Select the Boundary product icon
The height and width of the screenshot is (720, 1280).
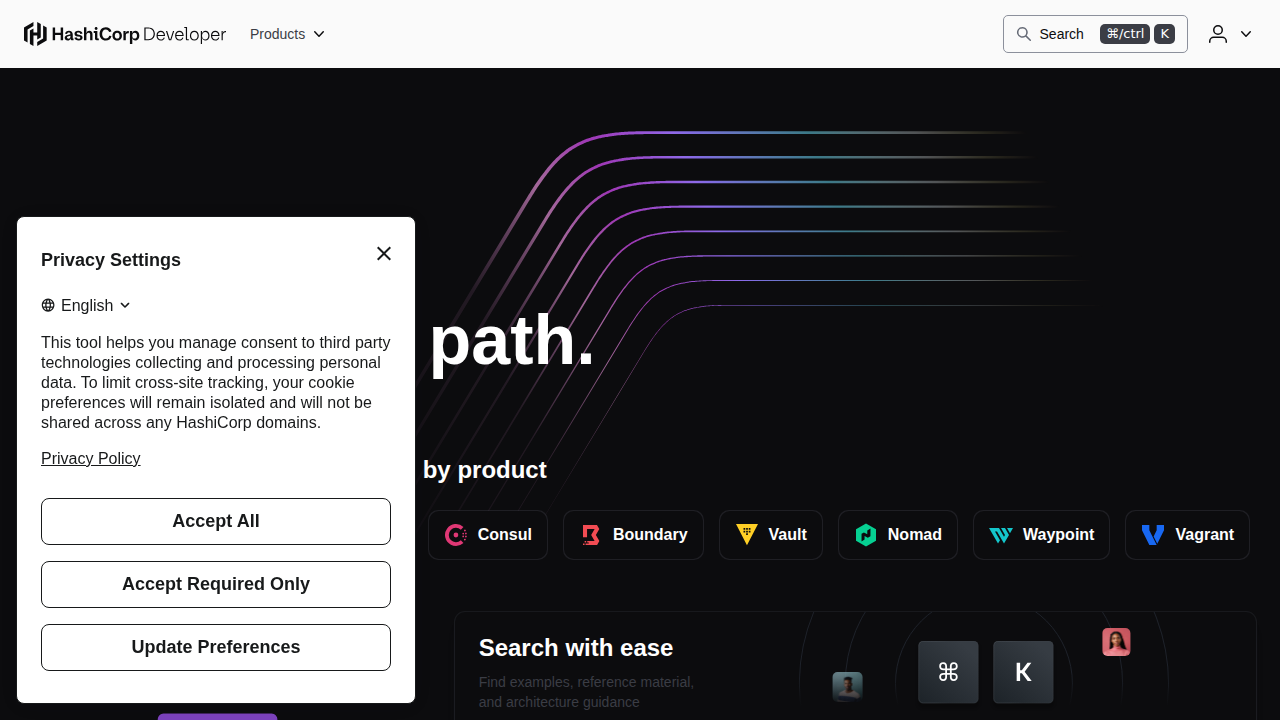pos(590,534)
